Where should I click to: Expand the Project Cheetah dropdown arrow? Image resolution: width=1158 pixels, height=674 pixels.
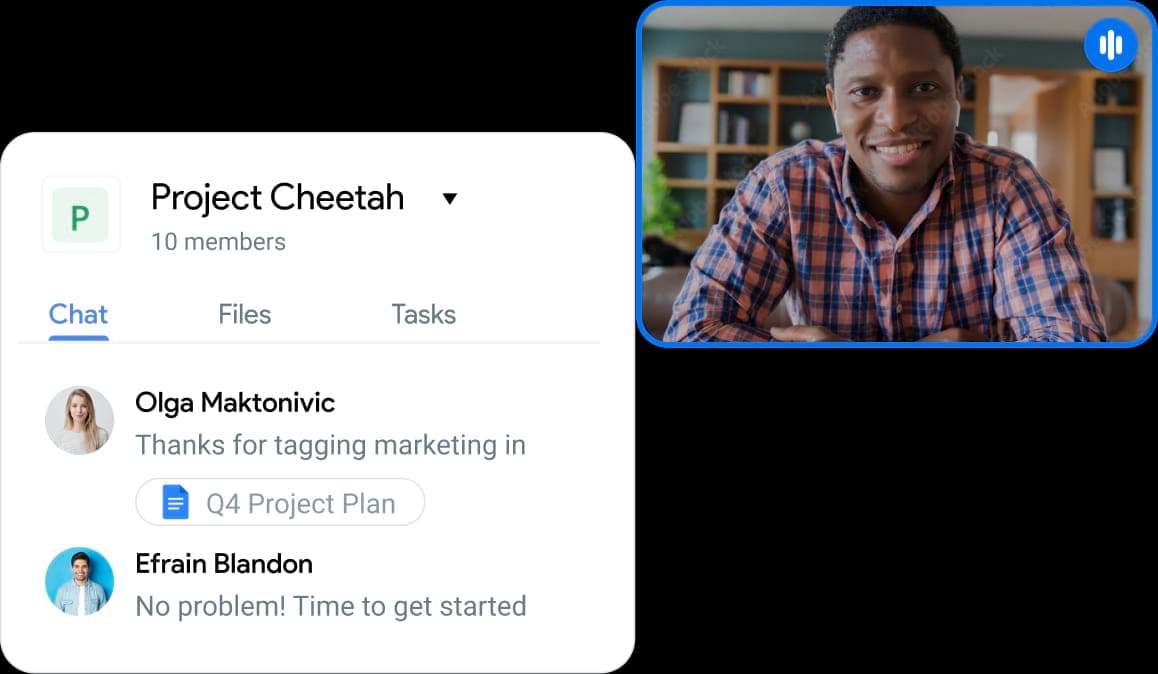(450, 198)
